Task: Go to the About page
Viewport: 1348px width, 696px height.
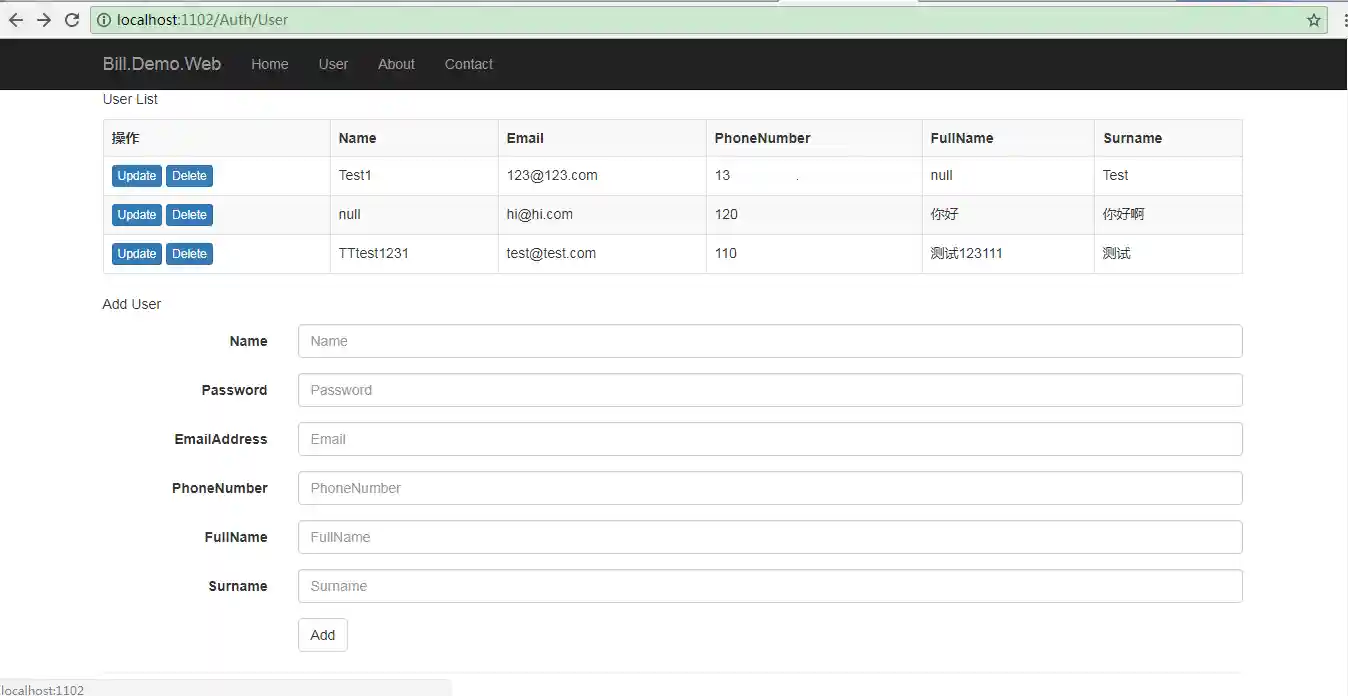Action: coord(396,64)
